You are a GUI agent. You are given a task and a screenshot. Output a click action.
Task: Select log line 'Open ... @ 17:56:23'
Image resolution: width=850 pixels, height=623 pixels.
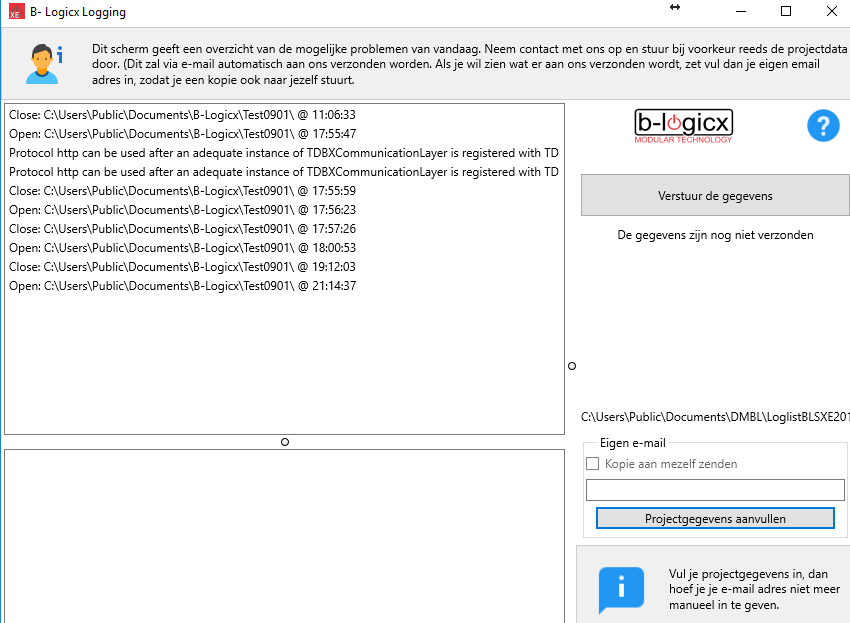pyautogui.click(x=182, y=210)
